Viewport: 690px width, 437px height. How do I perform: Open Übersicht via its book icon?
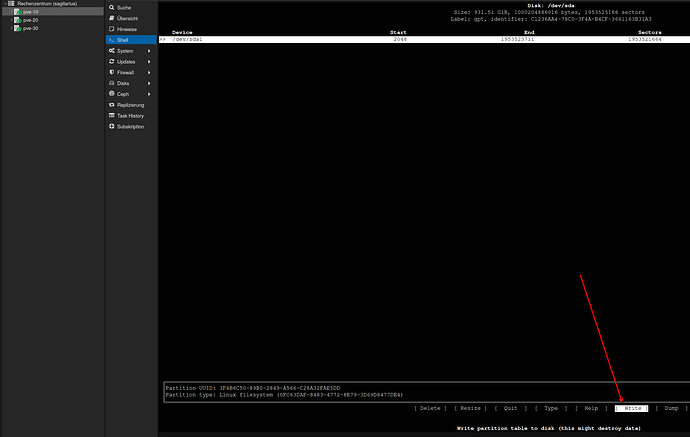(x=112, y=18)
